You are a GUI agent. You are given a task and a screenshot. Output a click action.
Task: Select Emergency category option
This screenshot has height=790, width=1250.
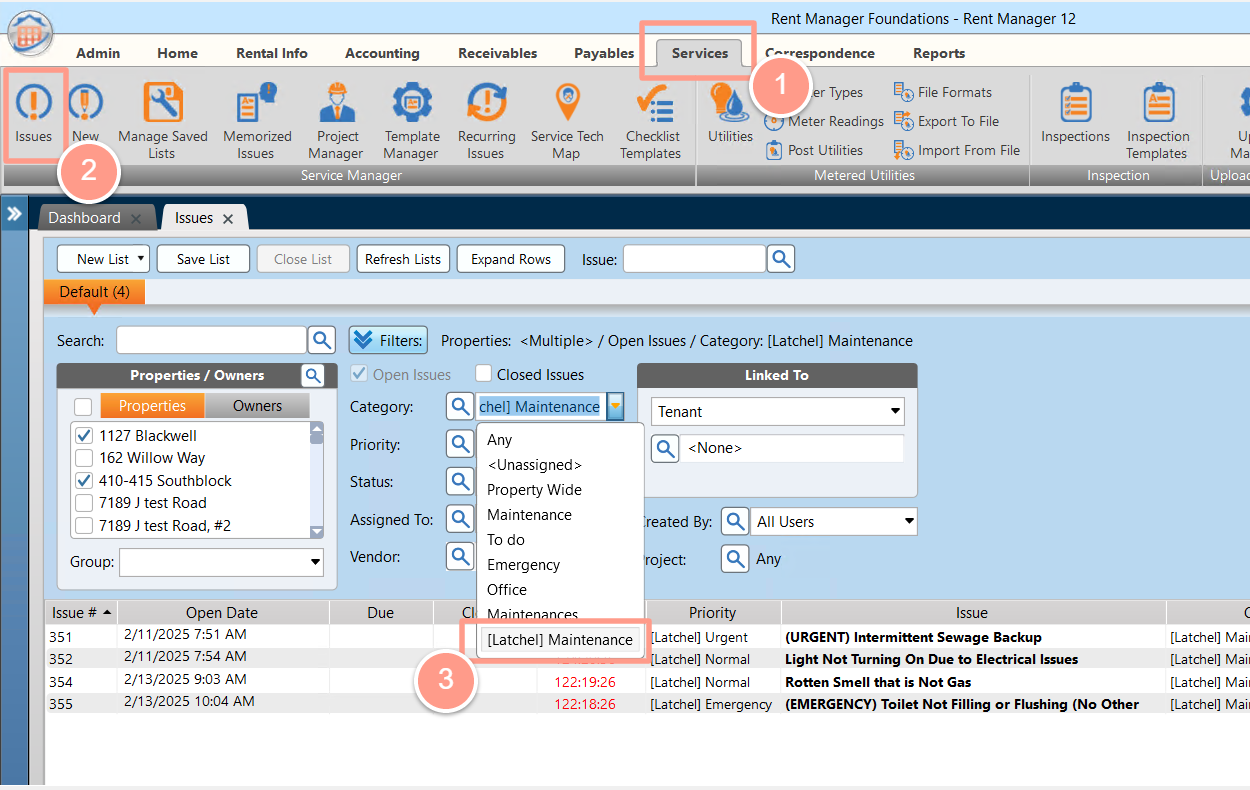523,565
